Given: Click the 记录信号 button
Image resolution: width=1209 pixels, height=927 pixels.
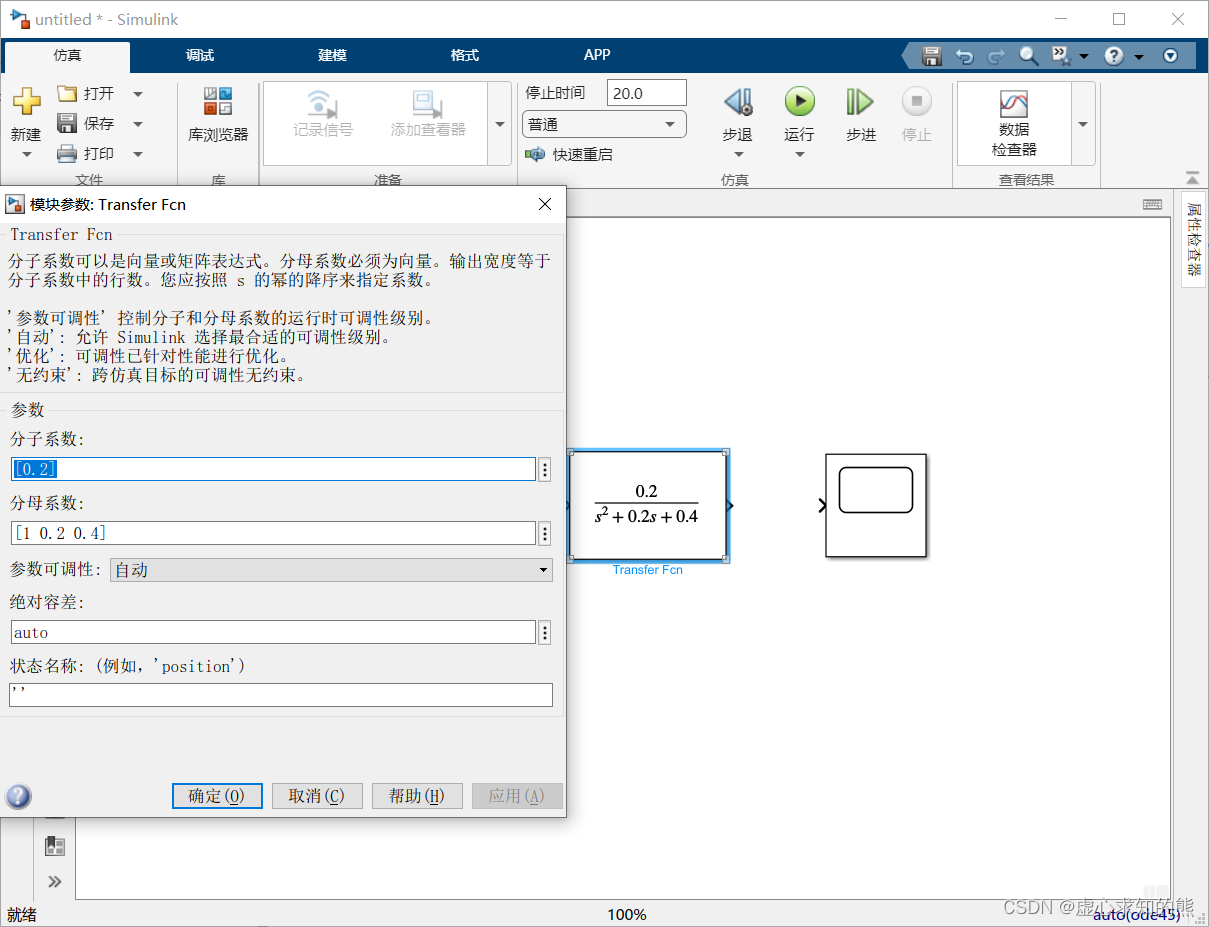Looking at the screenshot, I should [x=322, y=114].
